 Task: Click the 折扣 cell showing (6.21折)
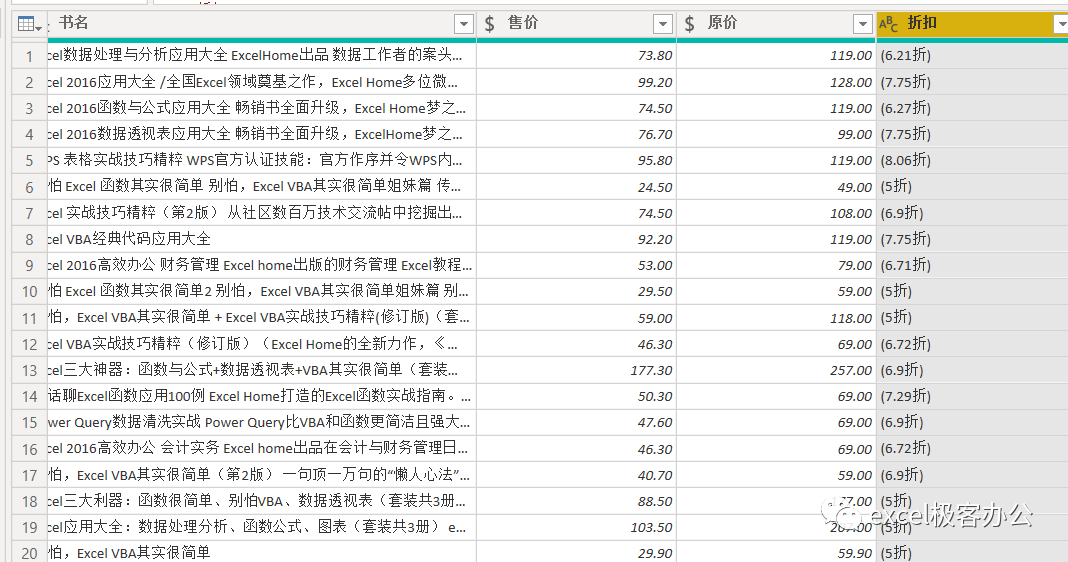pos(972,56)
